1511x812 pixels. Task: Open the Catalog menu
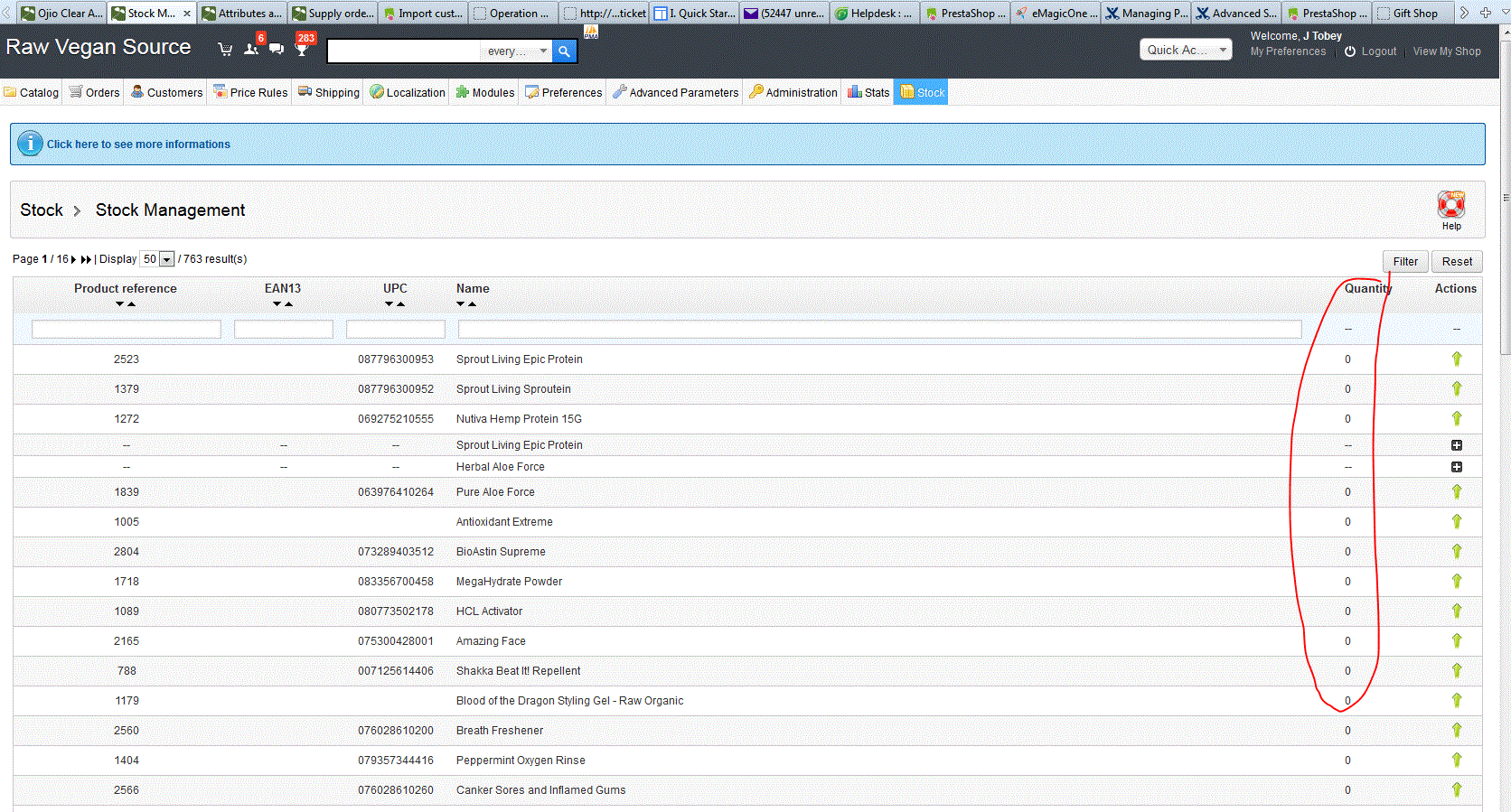coord(32,92)
